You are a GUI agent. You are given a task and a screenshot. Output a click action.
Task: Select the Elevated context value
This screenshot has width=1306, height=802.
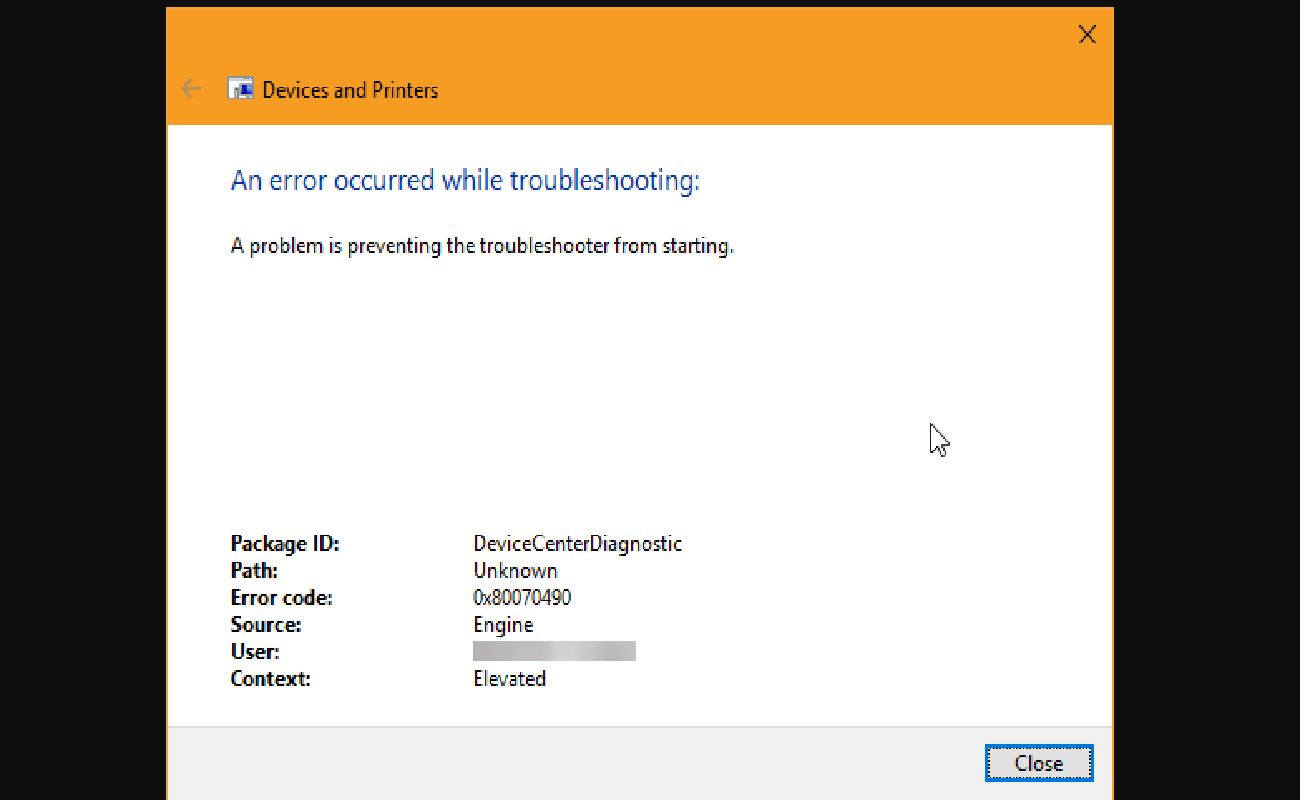tap(510, 678)
